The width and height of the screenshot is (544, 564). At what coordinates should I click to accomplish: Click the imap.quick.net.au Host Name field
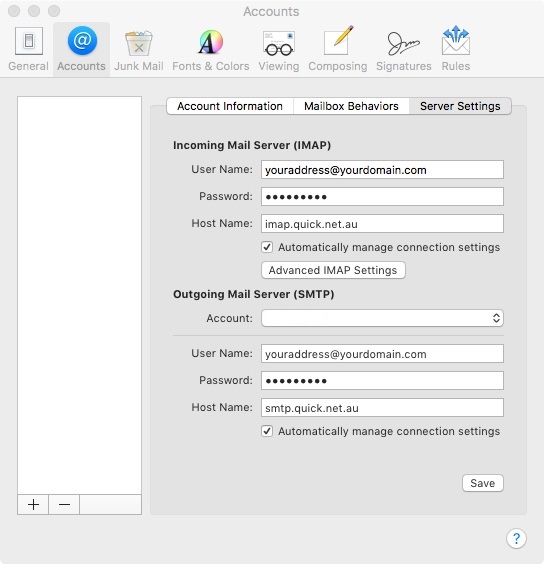pyautogui.click(x=382, y=224)
